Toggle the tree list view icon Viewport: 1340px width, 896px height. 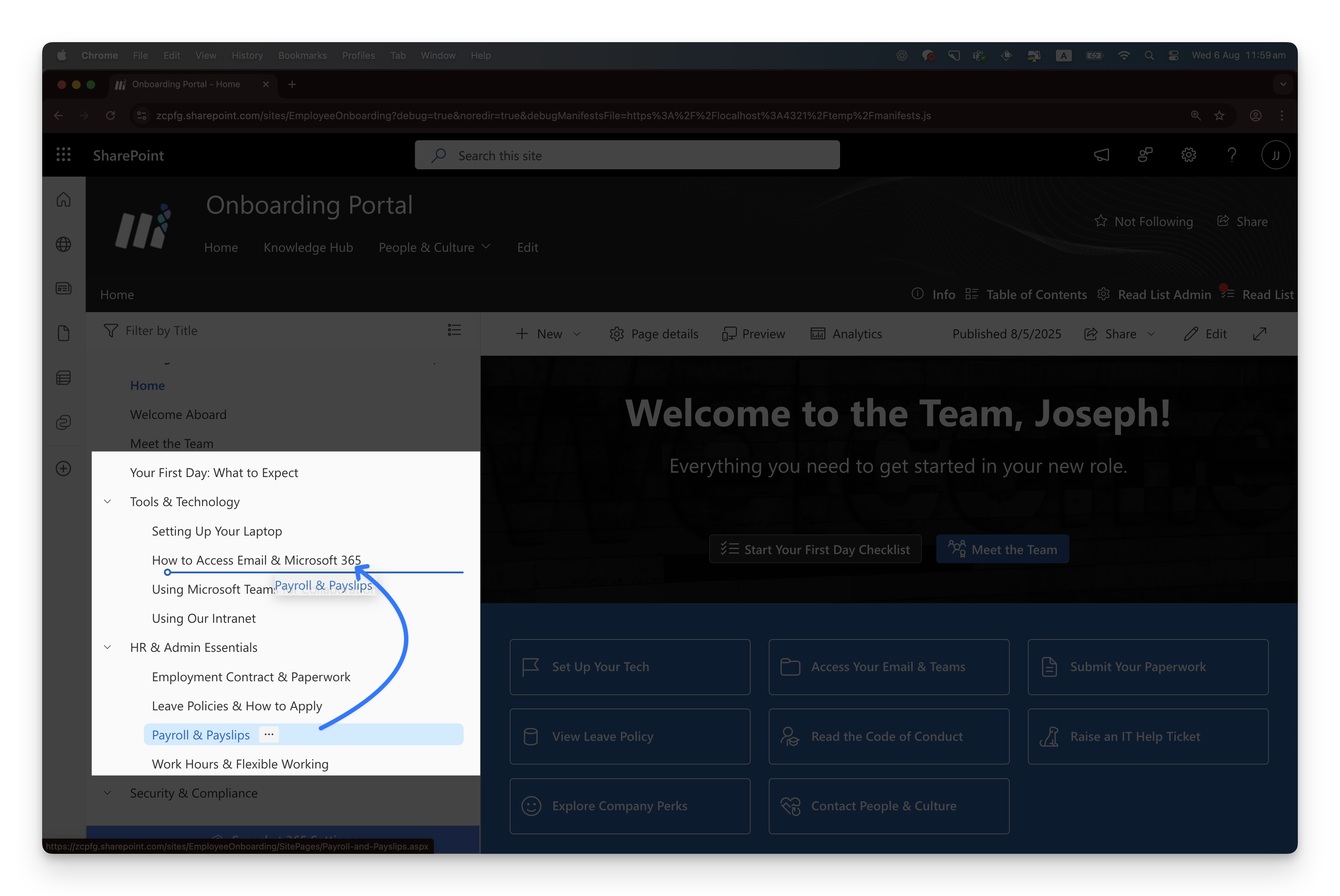[454, 330]
